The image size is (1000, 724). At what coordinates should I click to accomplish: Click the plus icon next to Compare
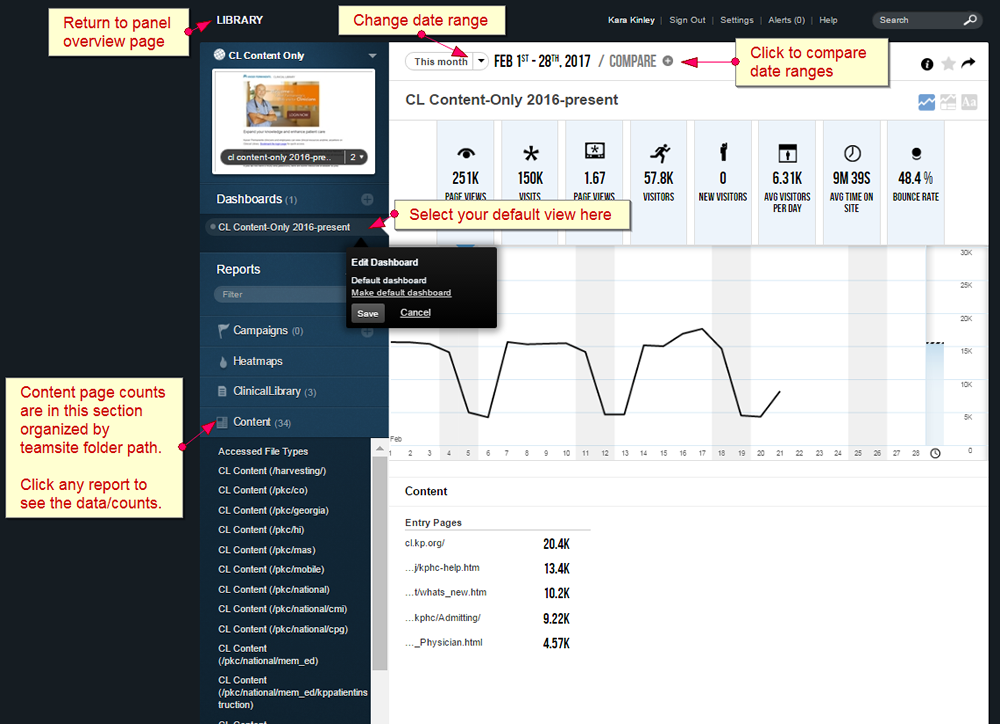[668, 62]
